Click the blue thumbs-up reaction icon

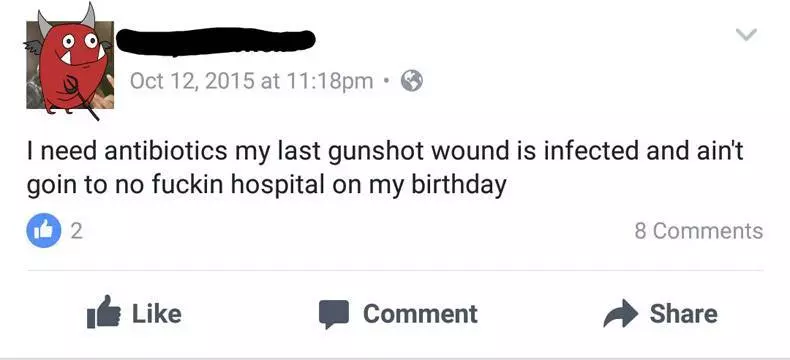[x=44, y=231]
